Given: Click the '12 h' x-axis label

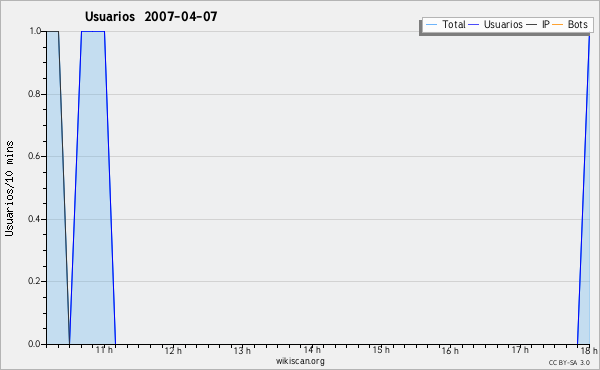Looking at the screenshot, I should tap(173, 350).
